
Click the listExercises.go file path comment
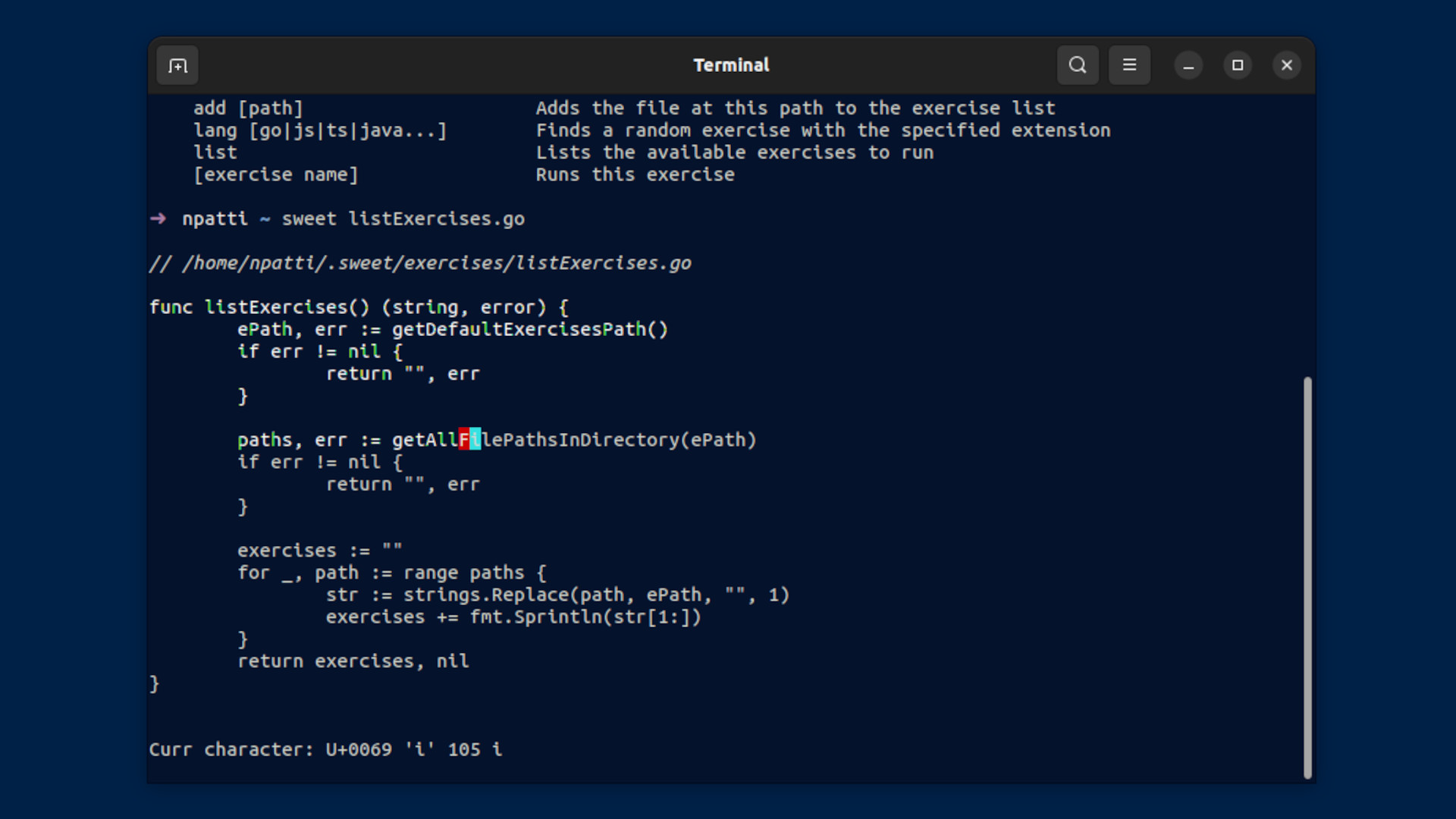coord(420,263)
